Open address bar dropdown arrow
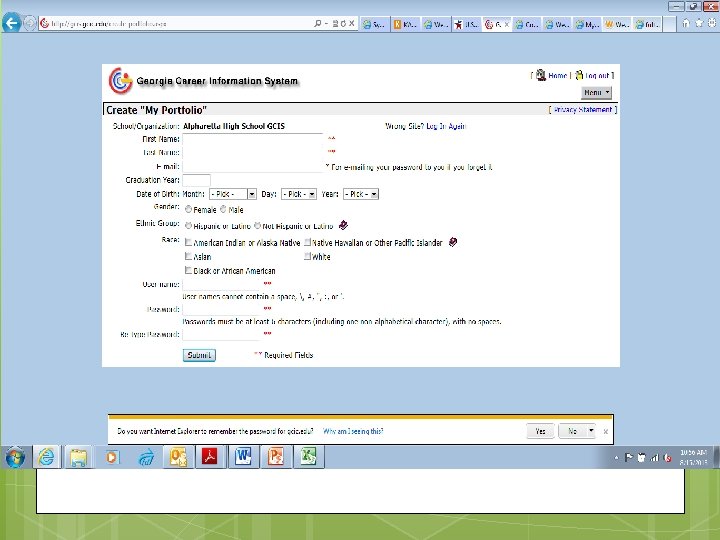720x540 pixels. click(x=326, y=23)
